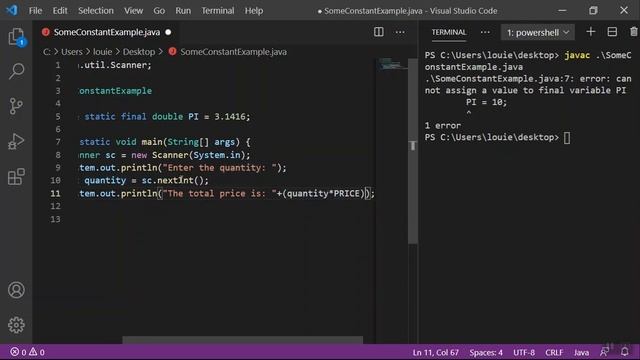Open terminal panel views ellipsis menu
Viewport: 640px width, 360px height.
(485, 32)
